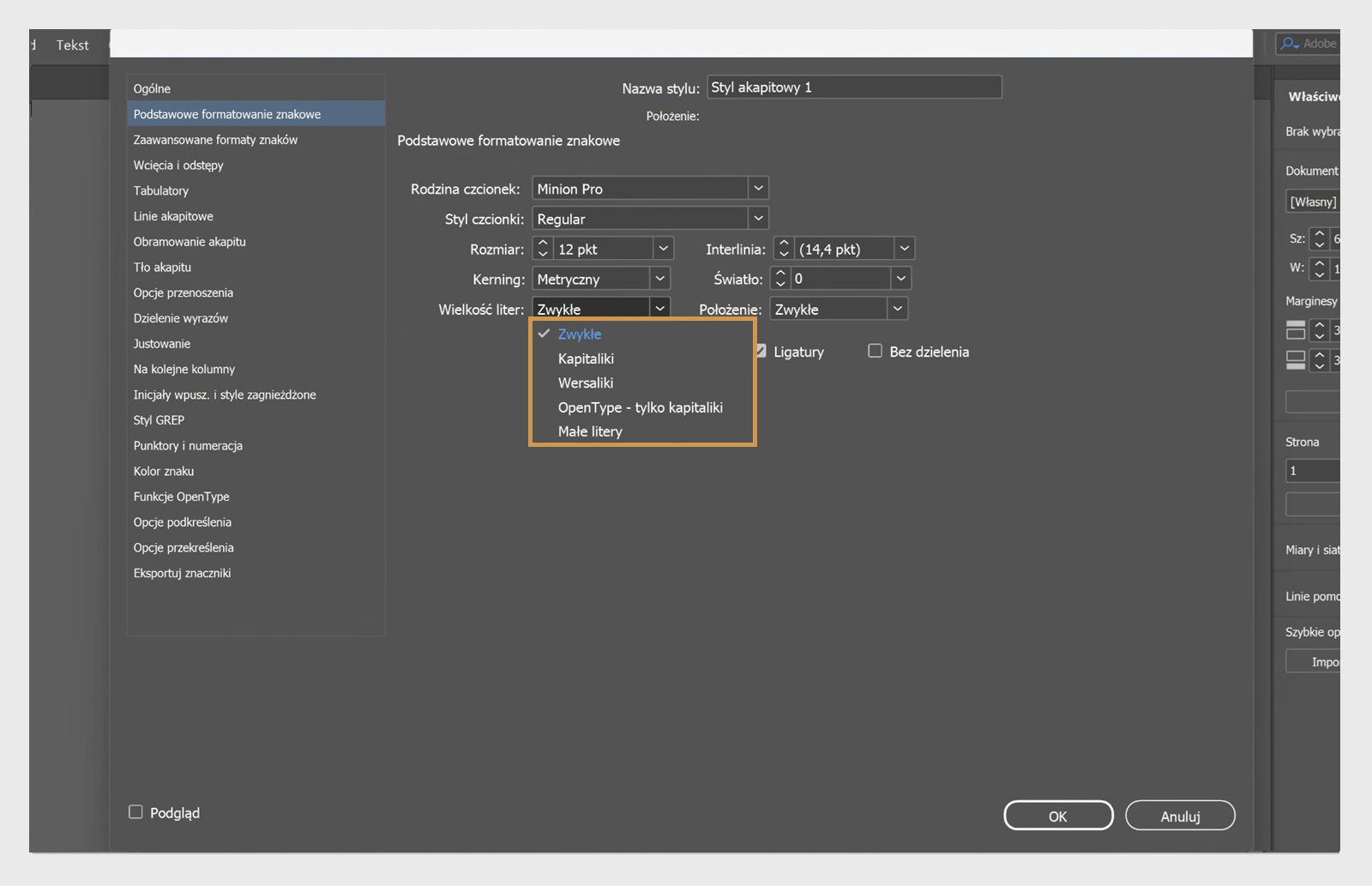Decrease Interlinia with the down arrow

coord(784,255)
